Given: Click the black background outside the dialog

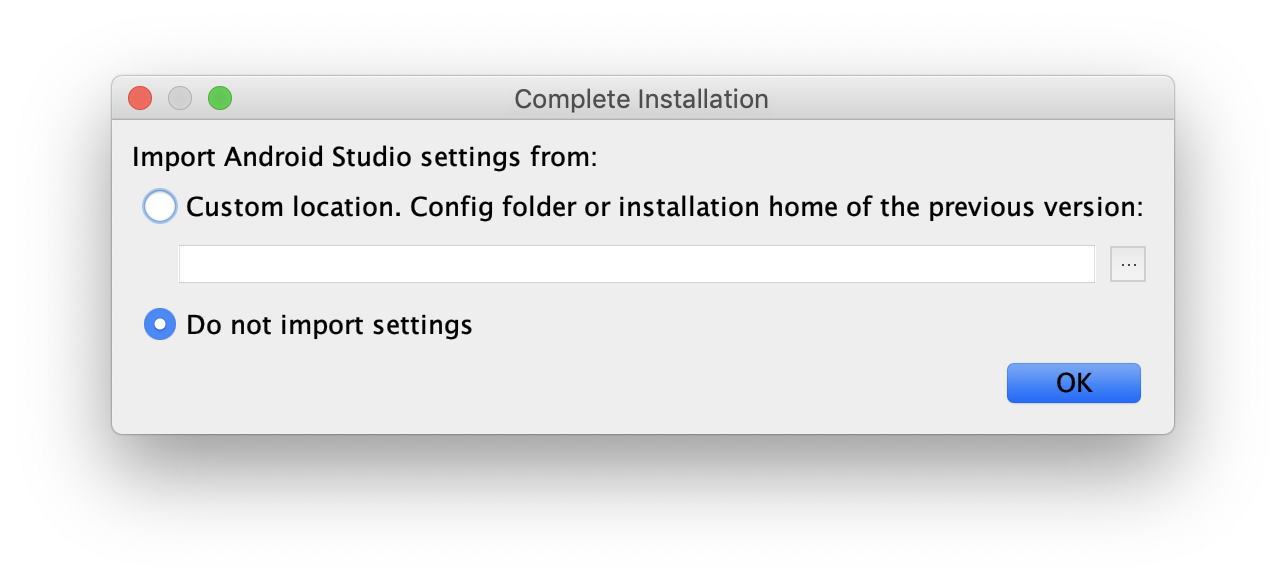Looking at the screenshot, I should 640,510.
